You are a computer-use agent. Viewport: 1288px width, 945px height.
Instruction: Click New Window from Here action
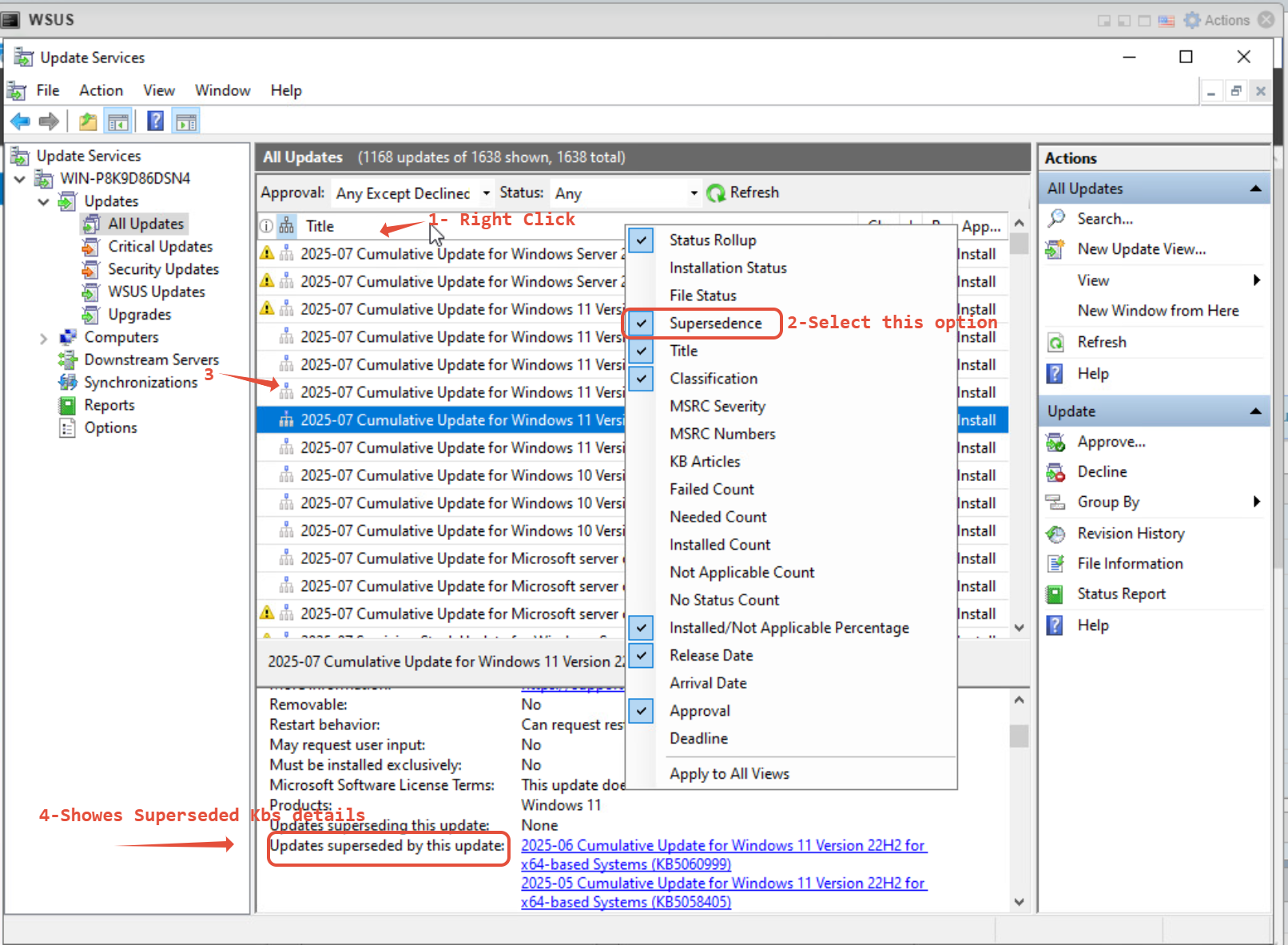[1158, 311]
